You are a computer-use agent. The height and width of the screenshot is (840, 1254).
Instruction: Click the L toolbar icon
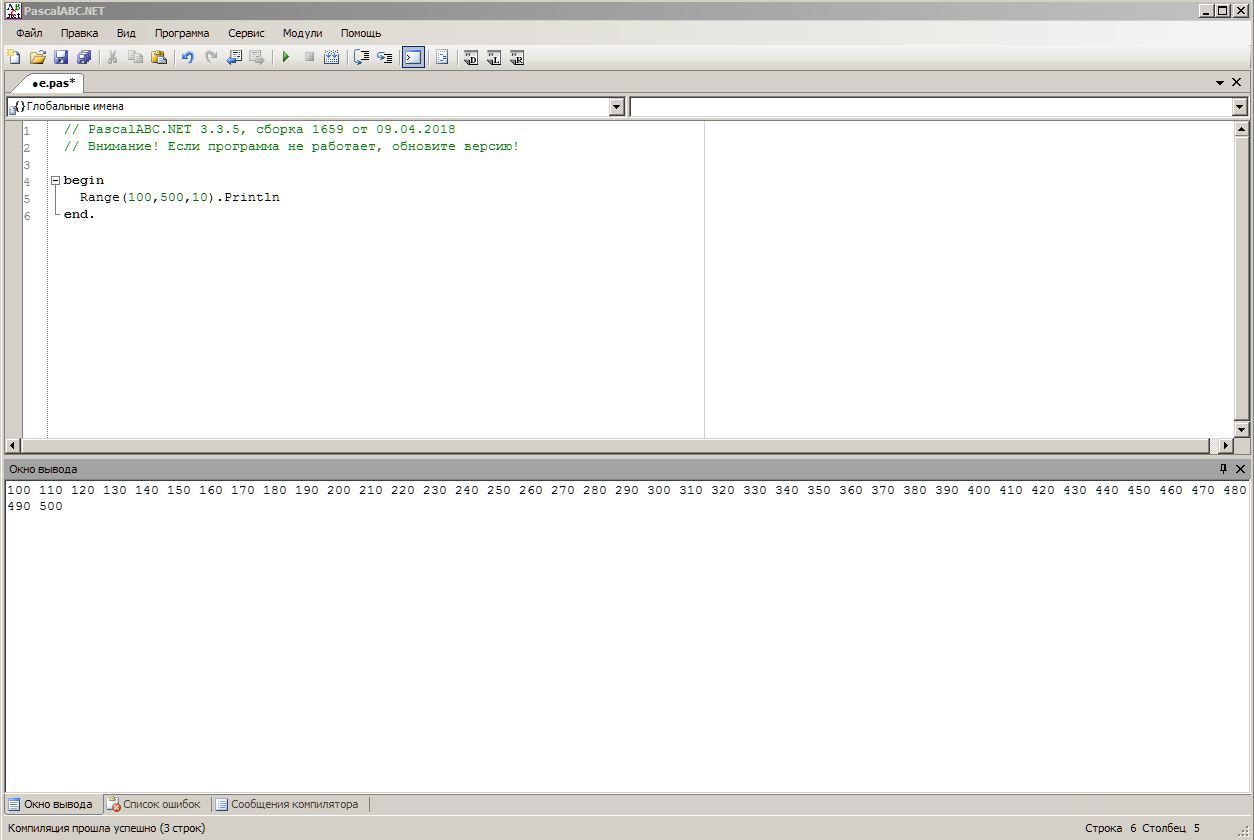point(494,58)
